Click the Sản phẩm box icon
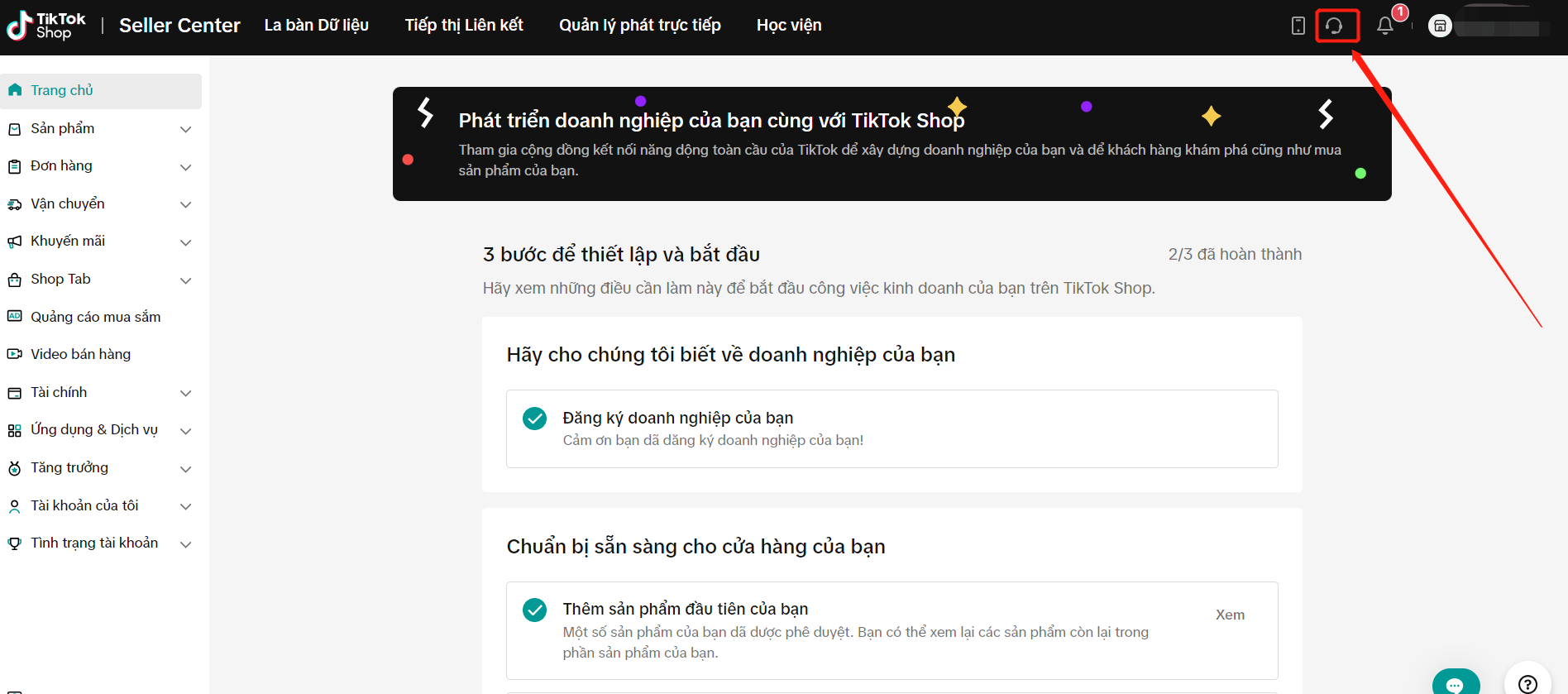This screenshot has width=1568, height=694. 15,129
